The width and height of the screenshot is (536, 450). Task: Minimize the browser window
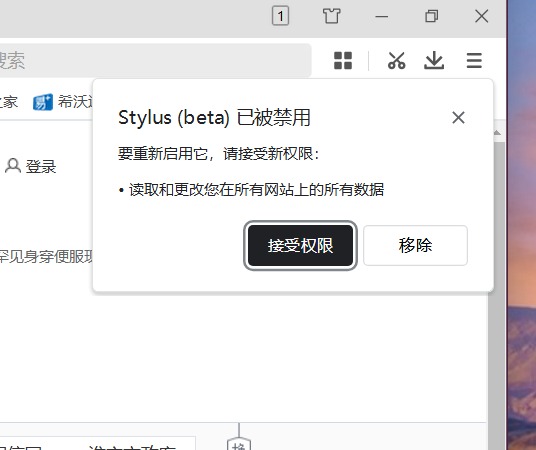381,16
